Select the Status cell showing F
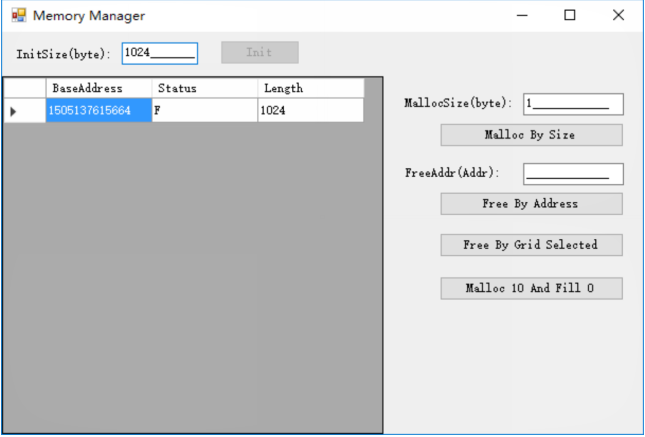 coord(204,111)
